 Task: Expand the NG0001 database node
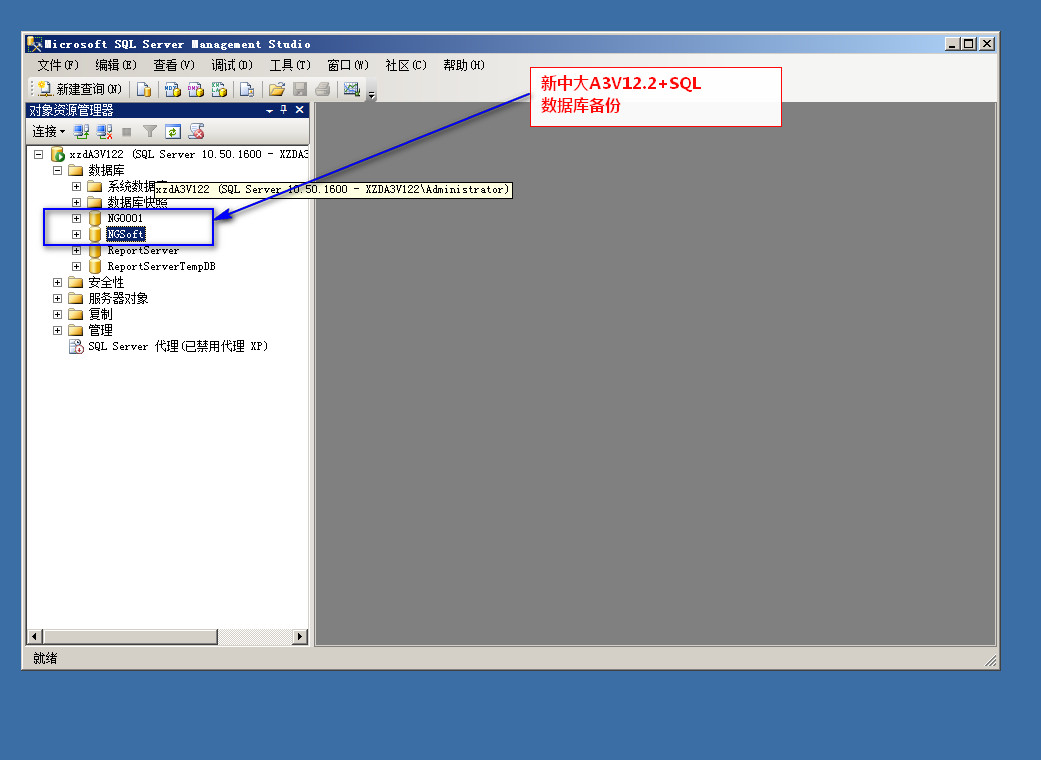[x=77, y=218]
